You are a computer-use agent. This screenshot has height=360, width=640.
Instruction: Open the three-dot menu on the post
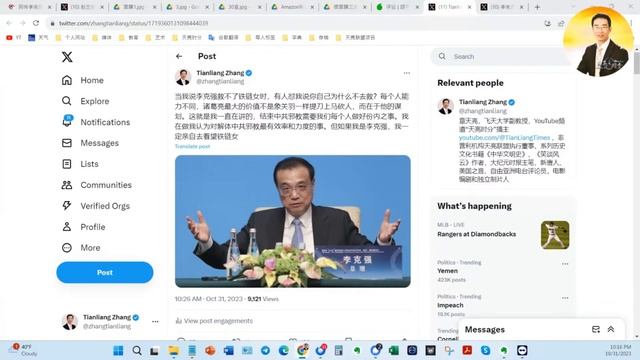pos(407,73)
